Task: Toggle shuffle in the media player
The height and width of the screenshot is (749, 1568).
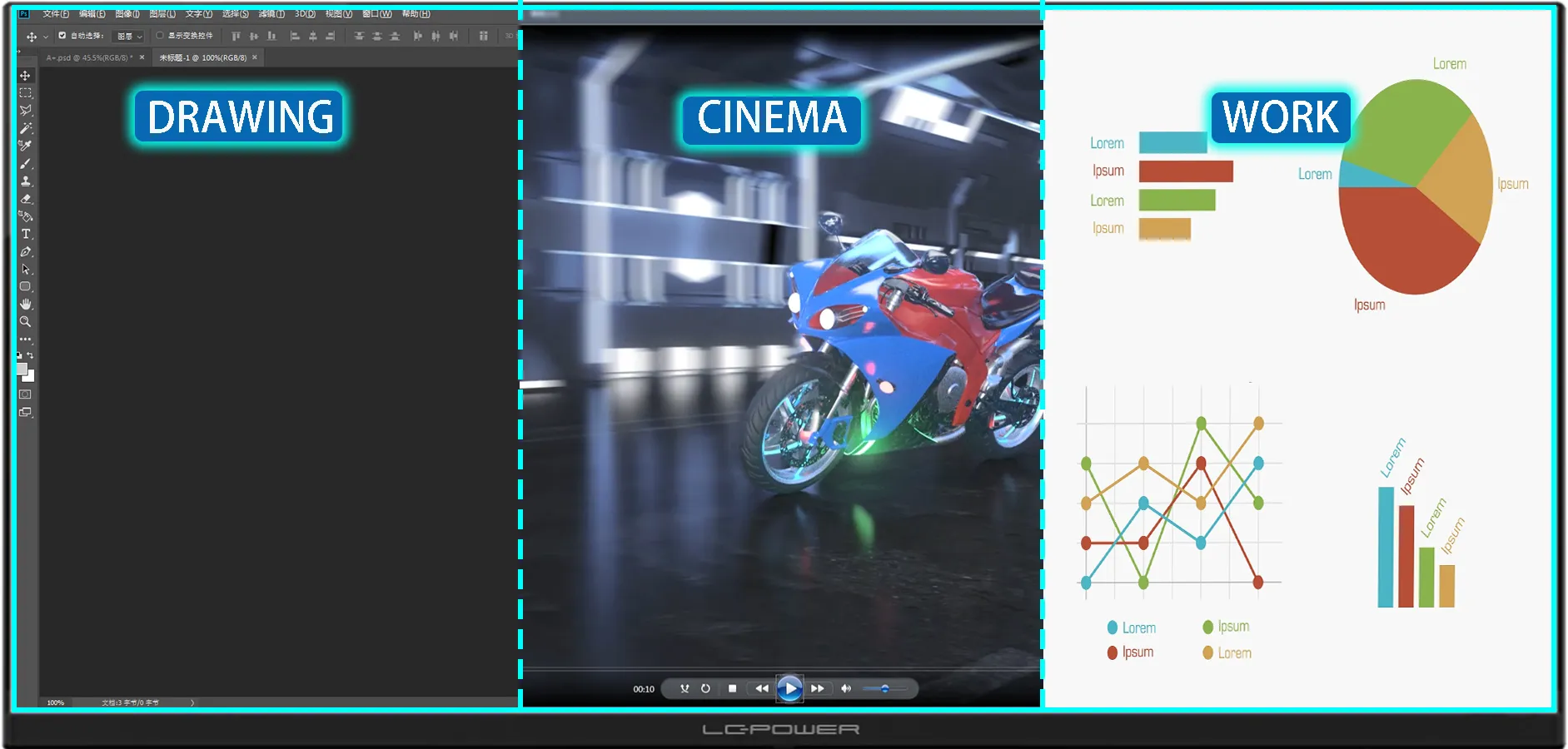Action: point(684,688)
